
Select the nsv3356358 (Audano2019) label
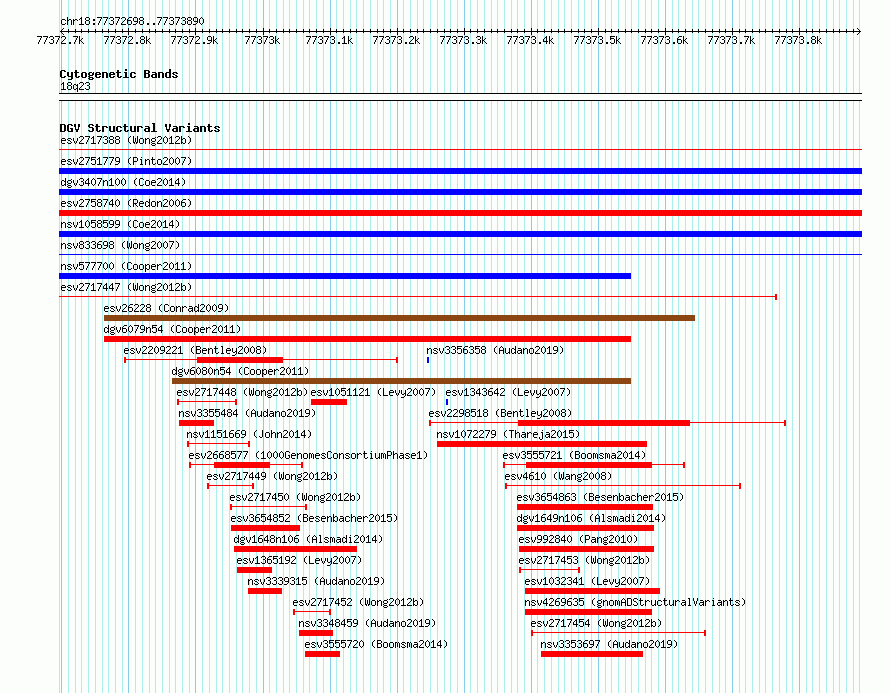pos(495,350)
